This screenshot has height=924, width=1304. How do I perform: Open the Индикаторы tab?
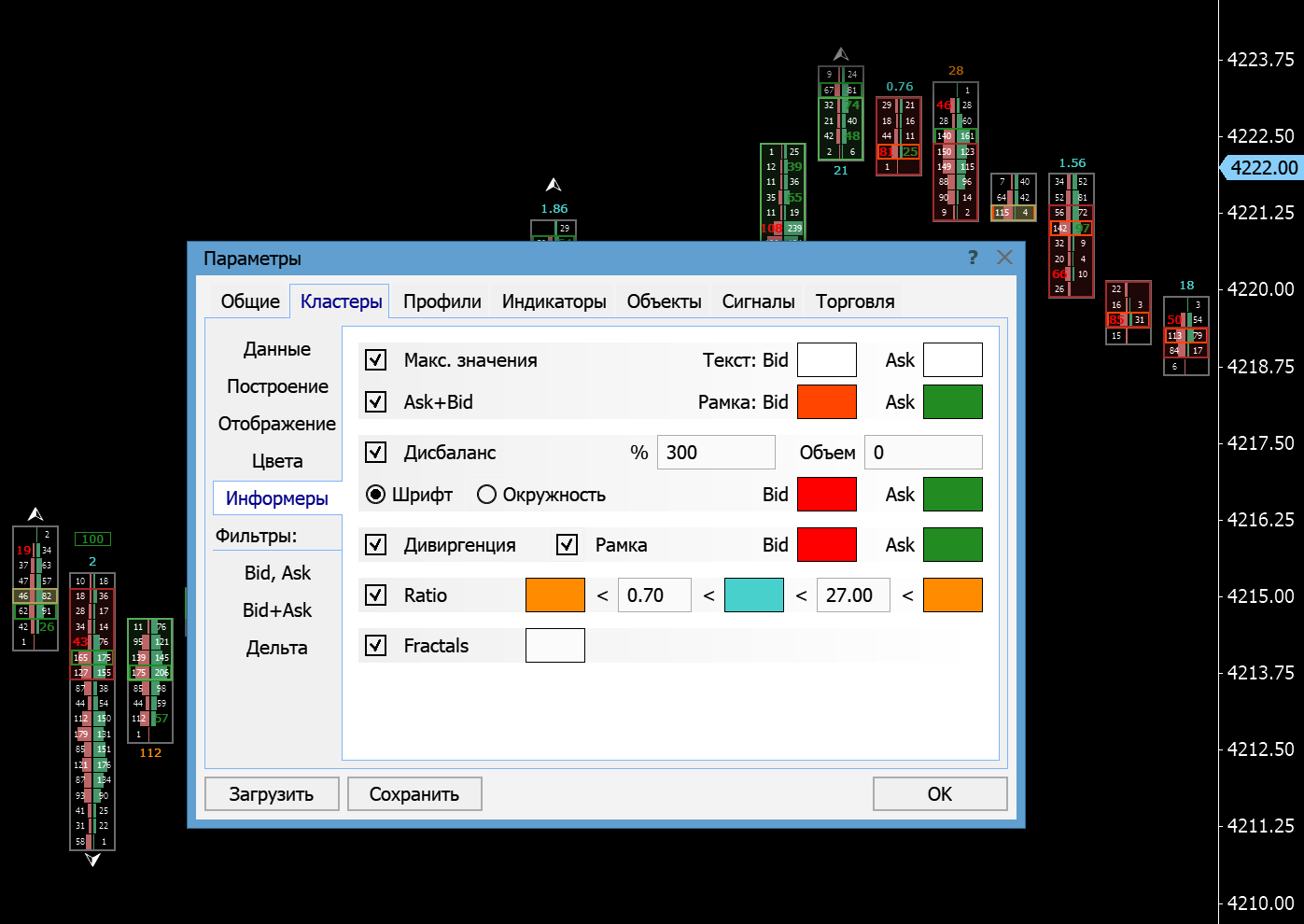(554, 301)
